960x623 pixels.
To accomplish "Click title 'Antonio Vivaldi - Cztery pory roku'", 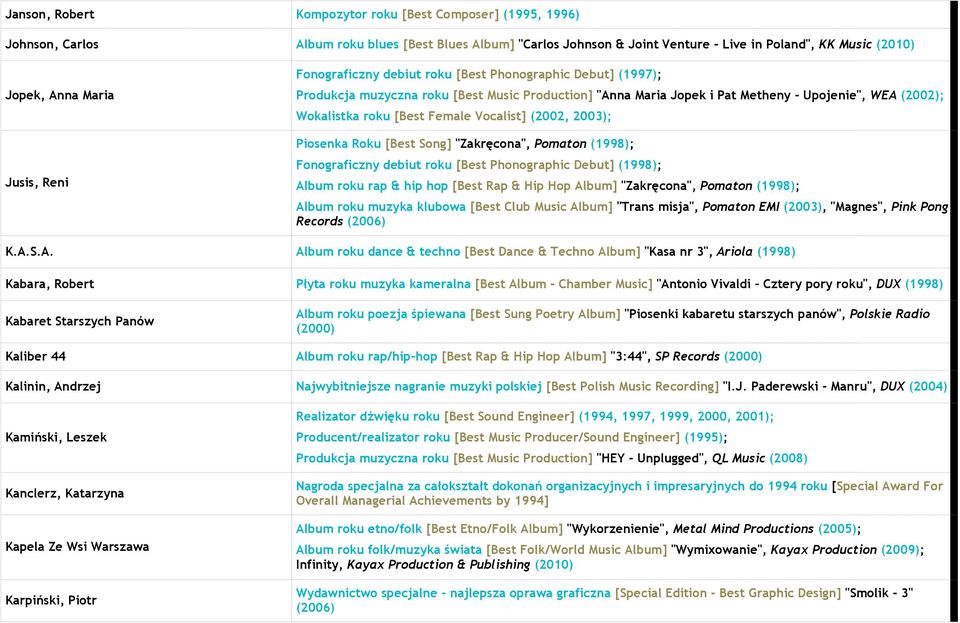I will coord(763,283).
